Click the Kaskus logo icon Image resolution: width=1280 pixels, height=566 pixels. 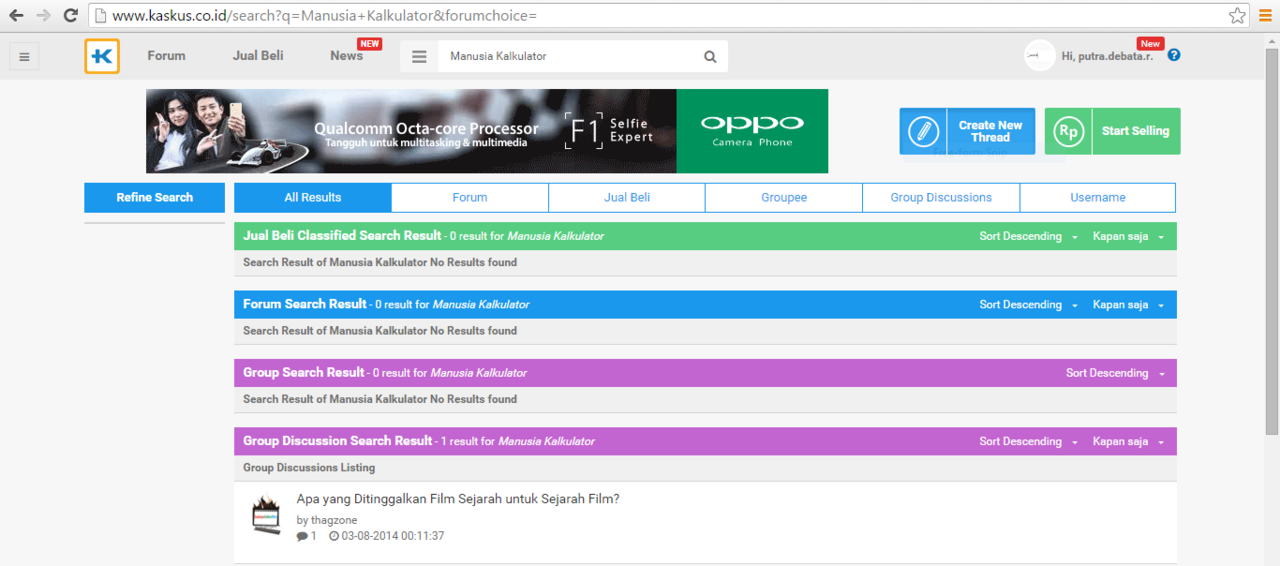pos(102,56)
